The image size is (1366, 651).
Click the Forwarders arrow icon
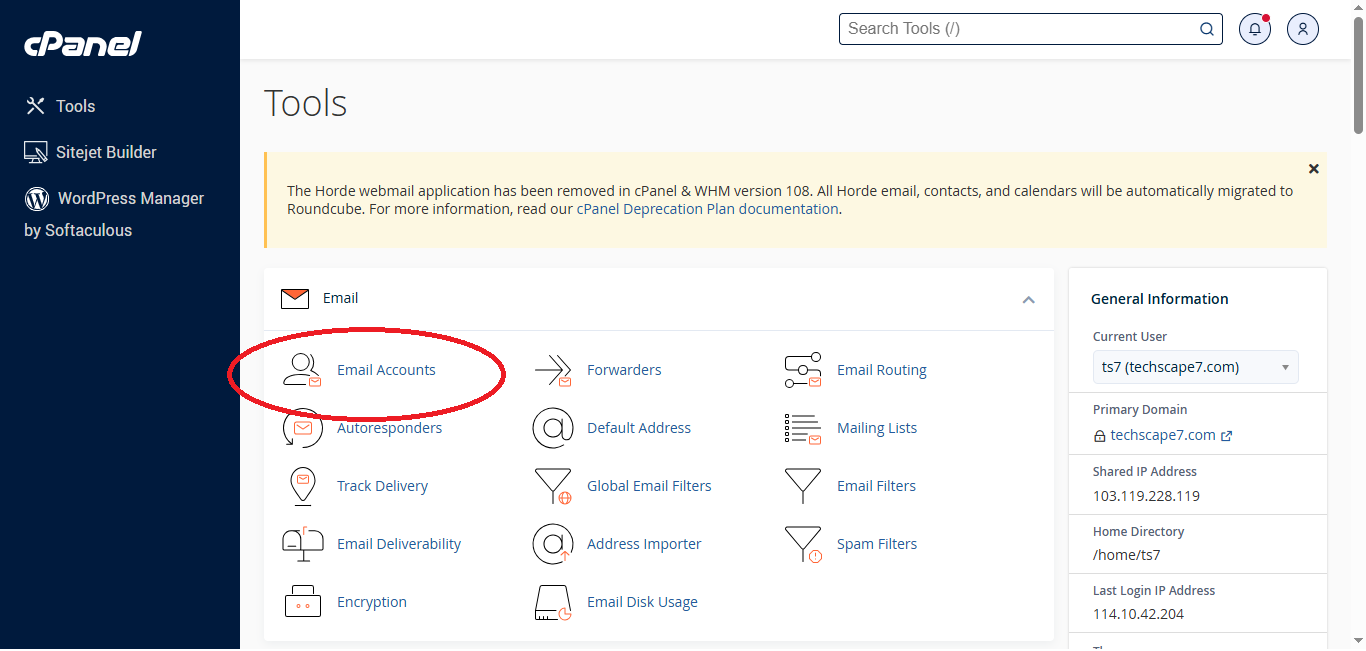(x=552, y=370)
